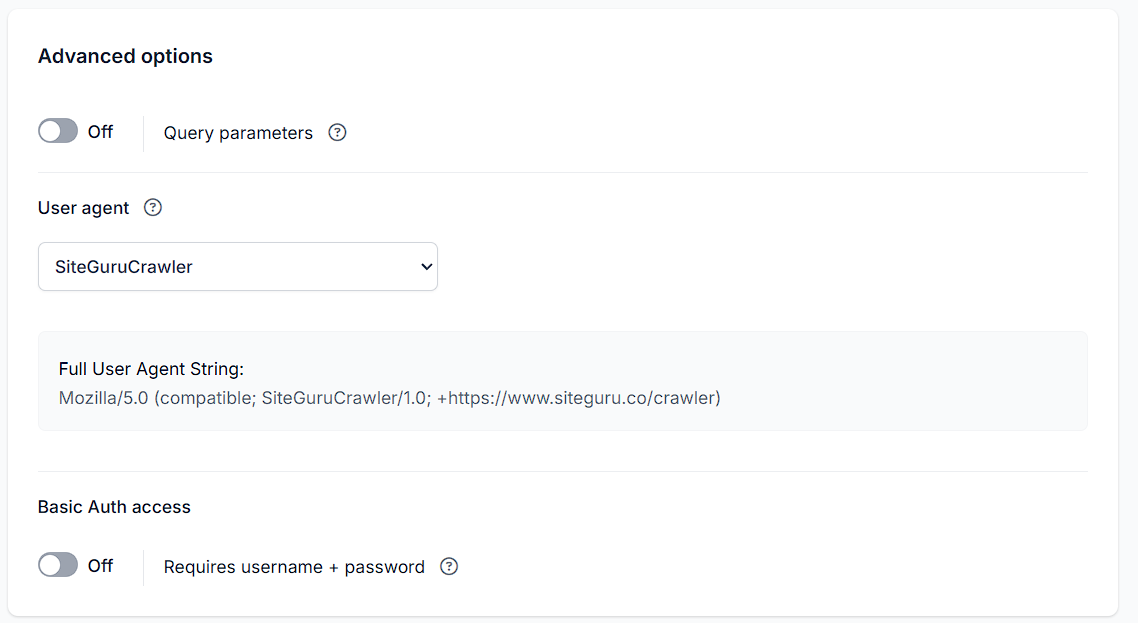This screenshot has height=623, width=1138.
Task: Click the help icon next to Query parameters
Action: pos(337,132)
